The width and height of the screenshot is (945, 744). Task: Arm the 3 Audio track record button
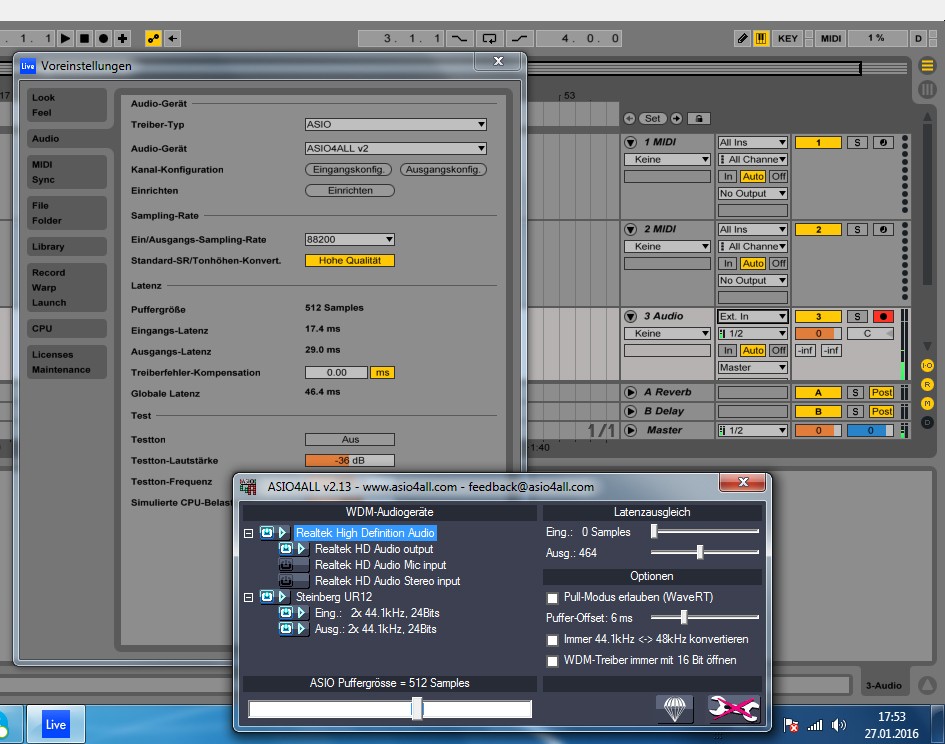click(883, 316)
